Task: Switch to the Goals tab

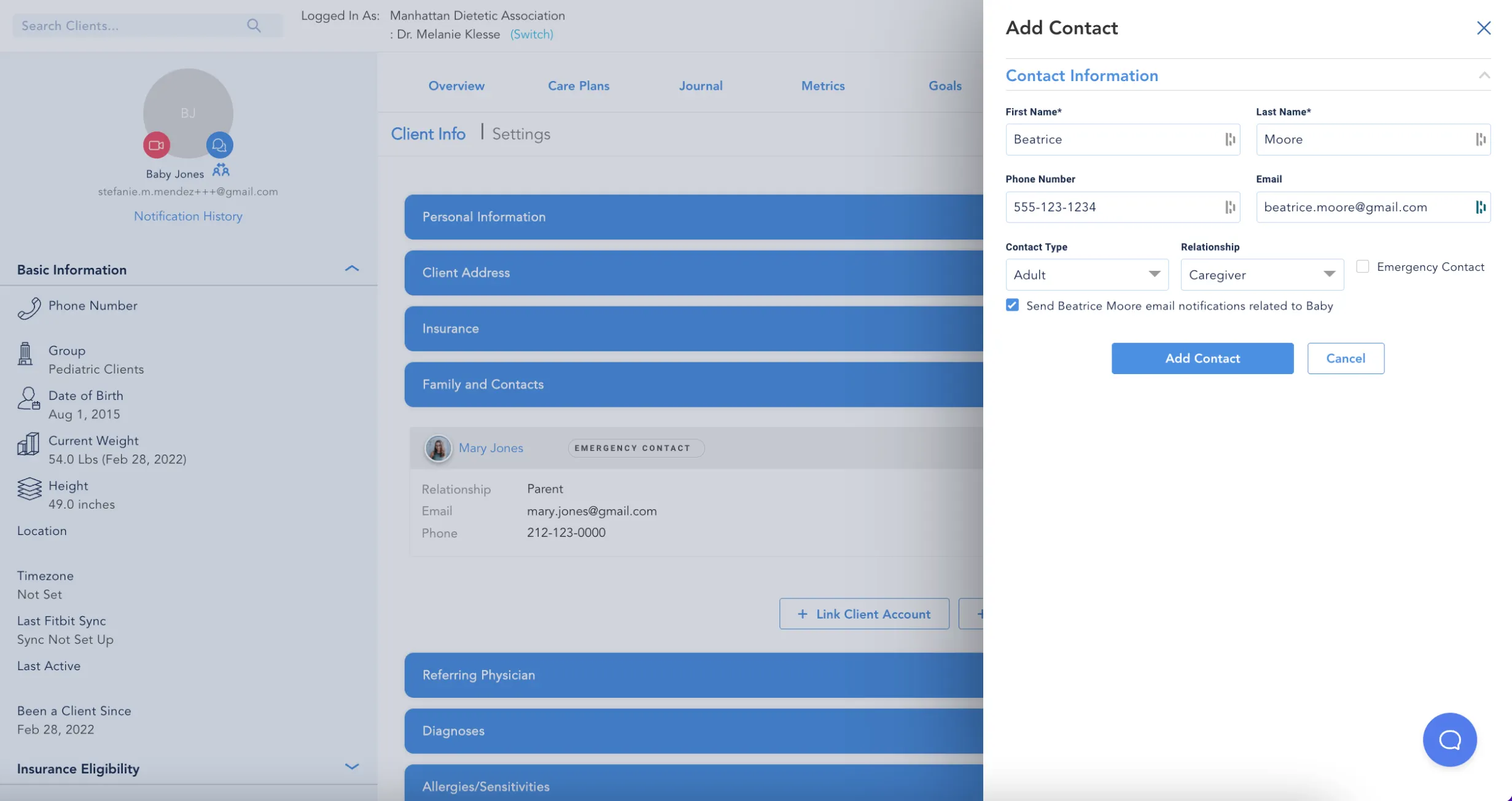Action: click(945, 86)
